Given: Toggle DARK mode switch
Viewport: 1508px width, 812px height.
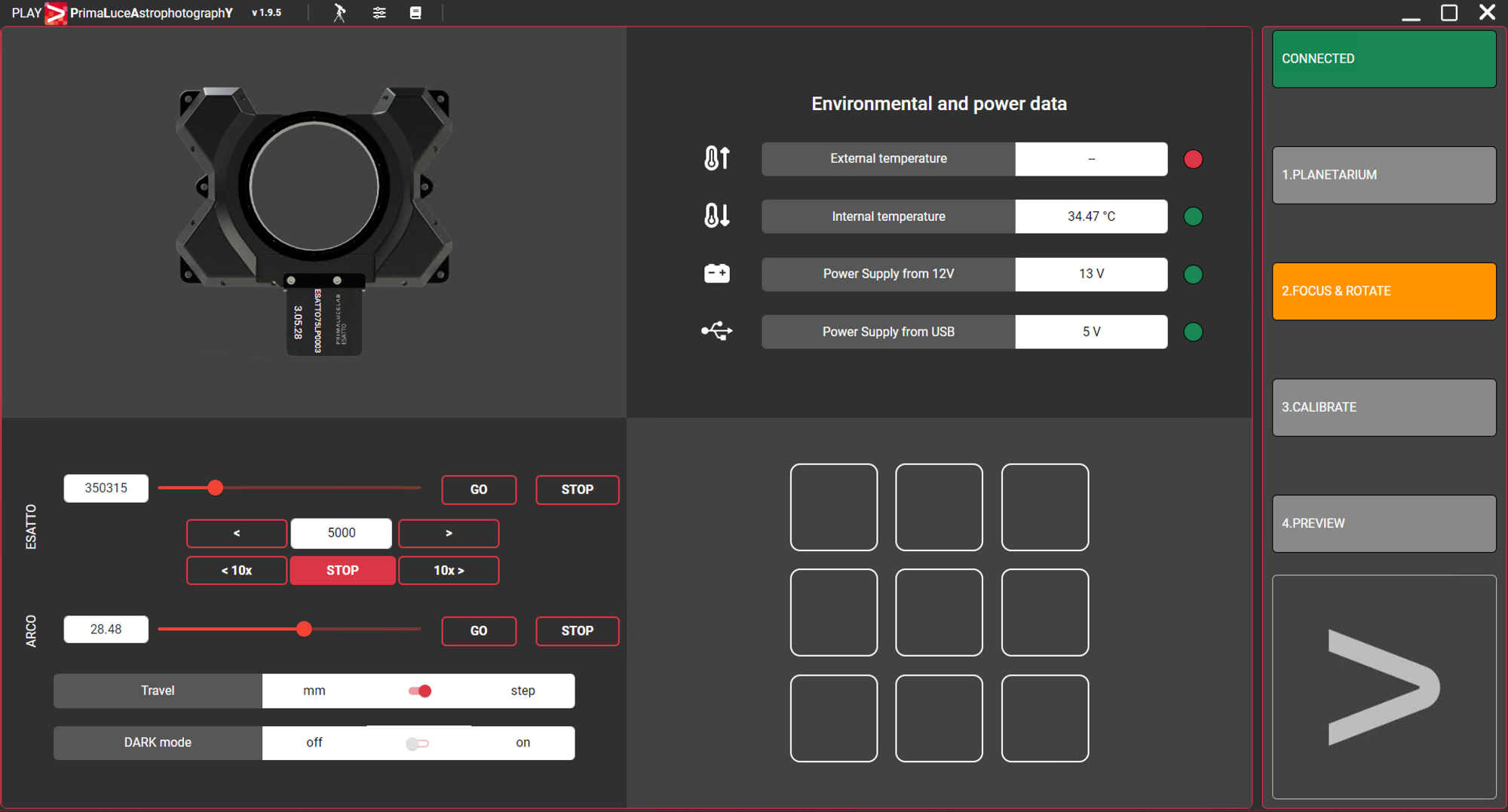Looking at the screenshot, I should [417, 743].
